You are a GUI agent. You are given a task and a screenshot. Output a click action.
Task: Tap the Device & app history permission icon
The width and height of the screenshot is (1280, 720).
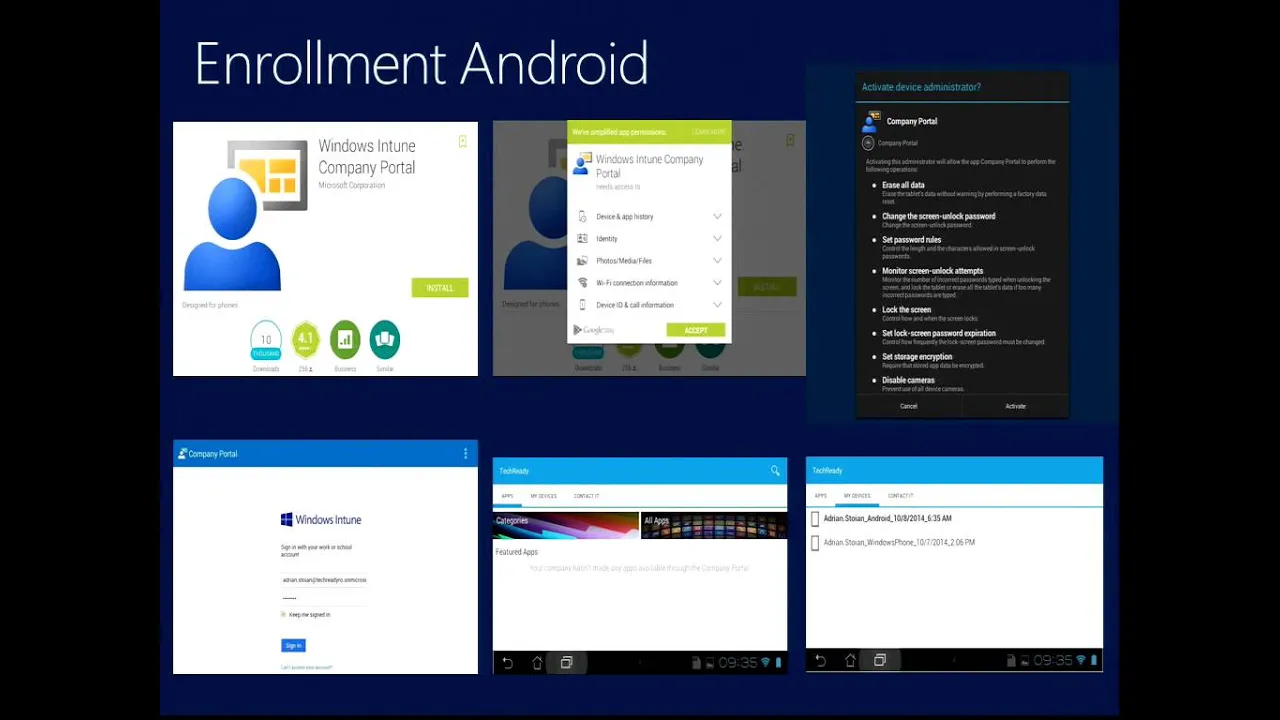(582, 216)
